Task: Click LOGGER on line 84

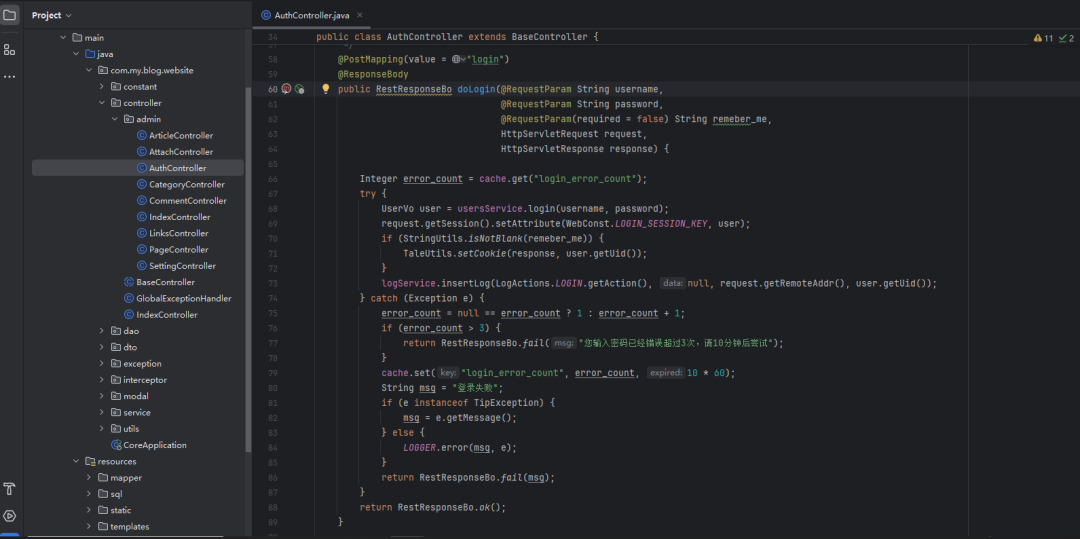Action: tap(419, 447)
